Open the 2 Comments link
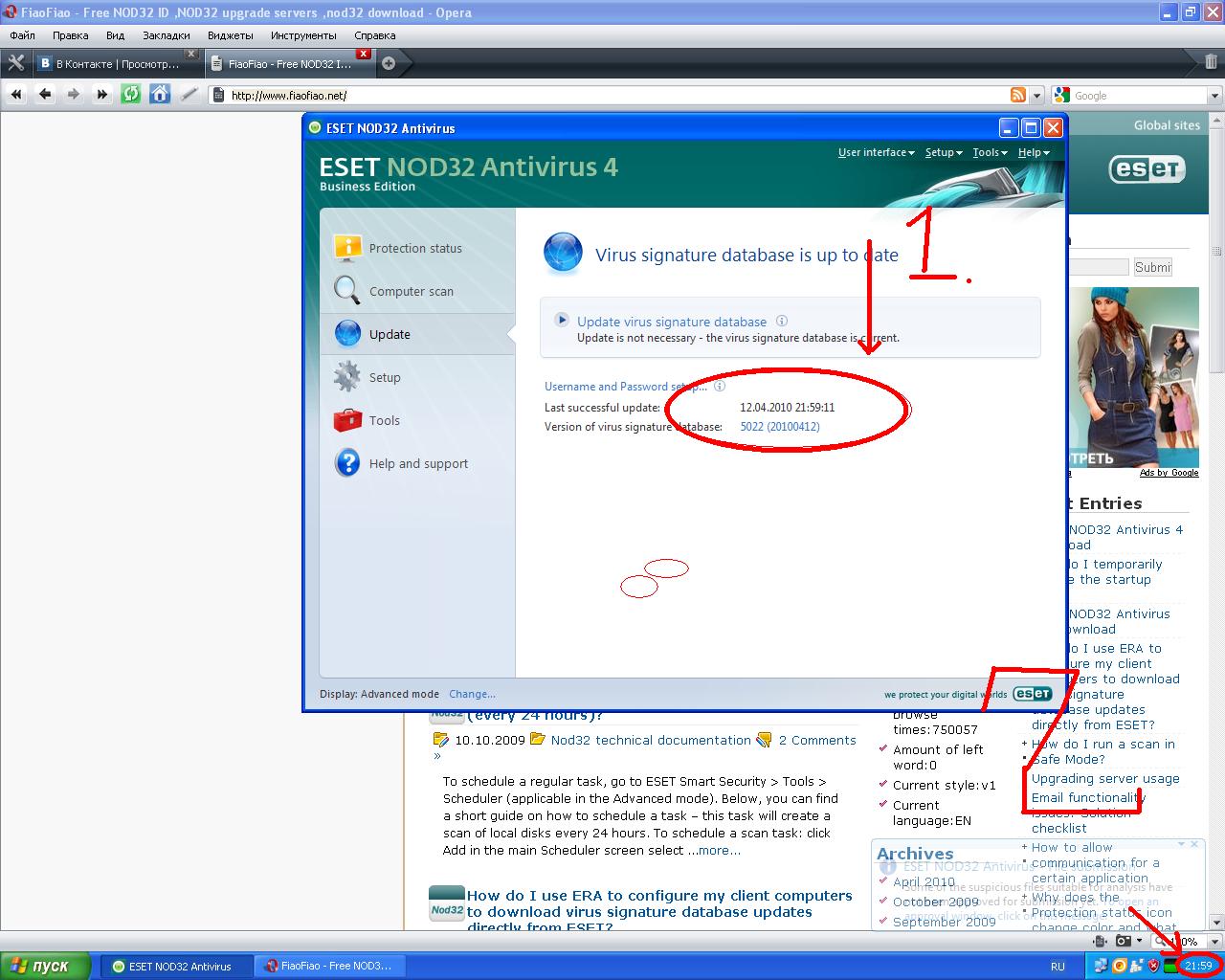This screenshot has width=1225, height=980. click(817, 740)
